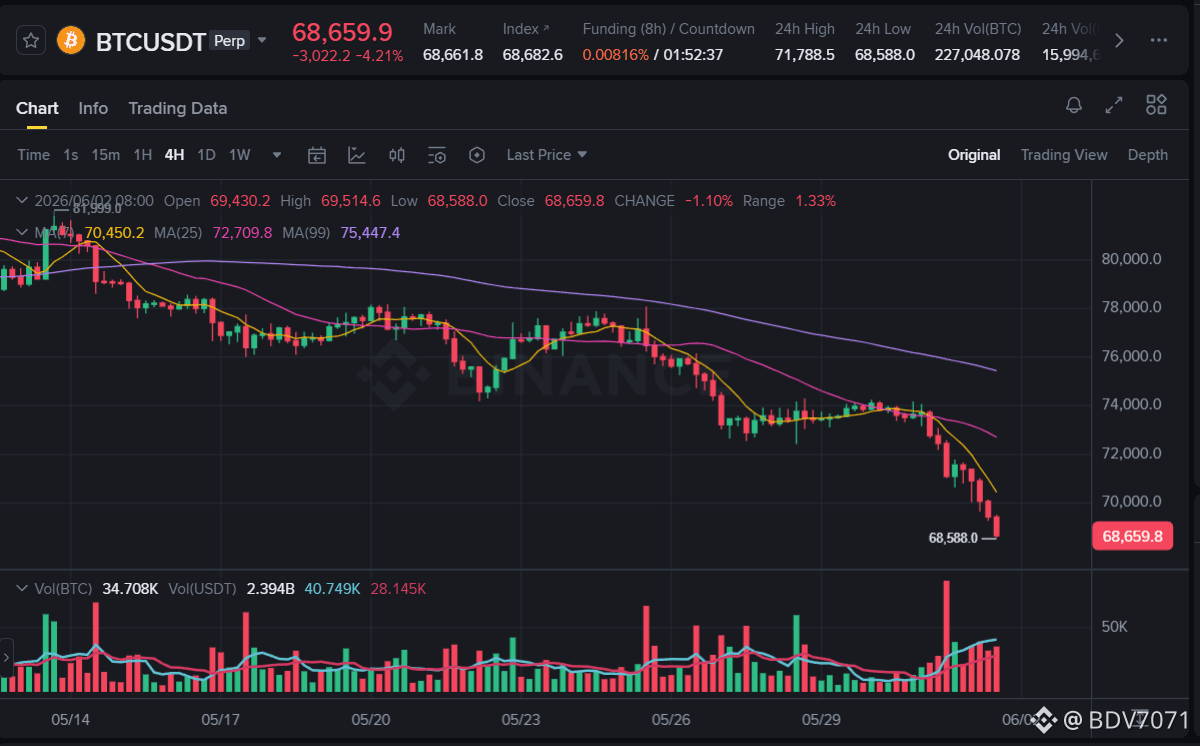
Task: Click the 24h Vol(BTC) value 227,048.078
Action: tap(977, 54)
